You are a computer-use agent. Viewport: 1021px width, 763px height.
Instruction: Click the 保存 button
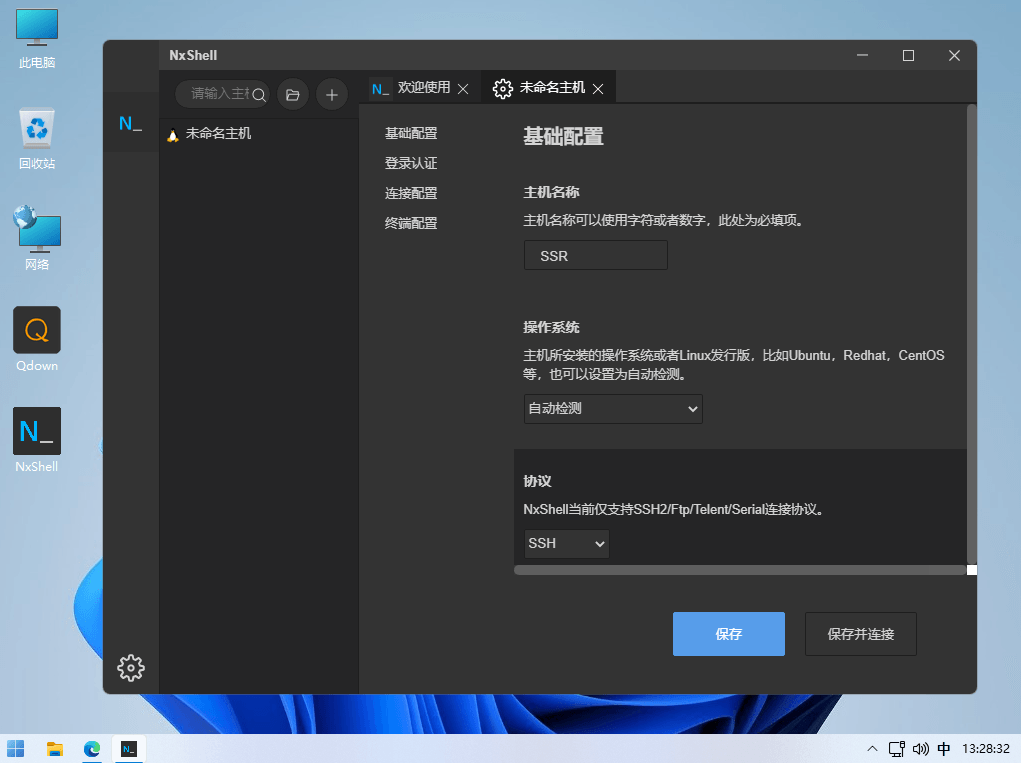point(729,633)
